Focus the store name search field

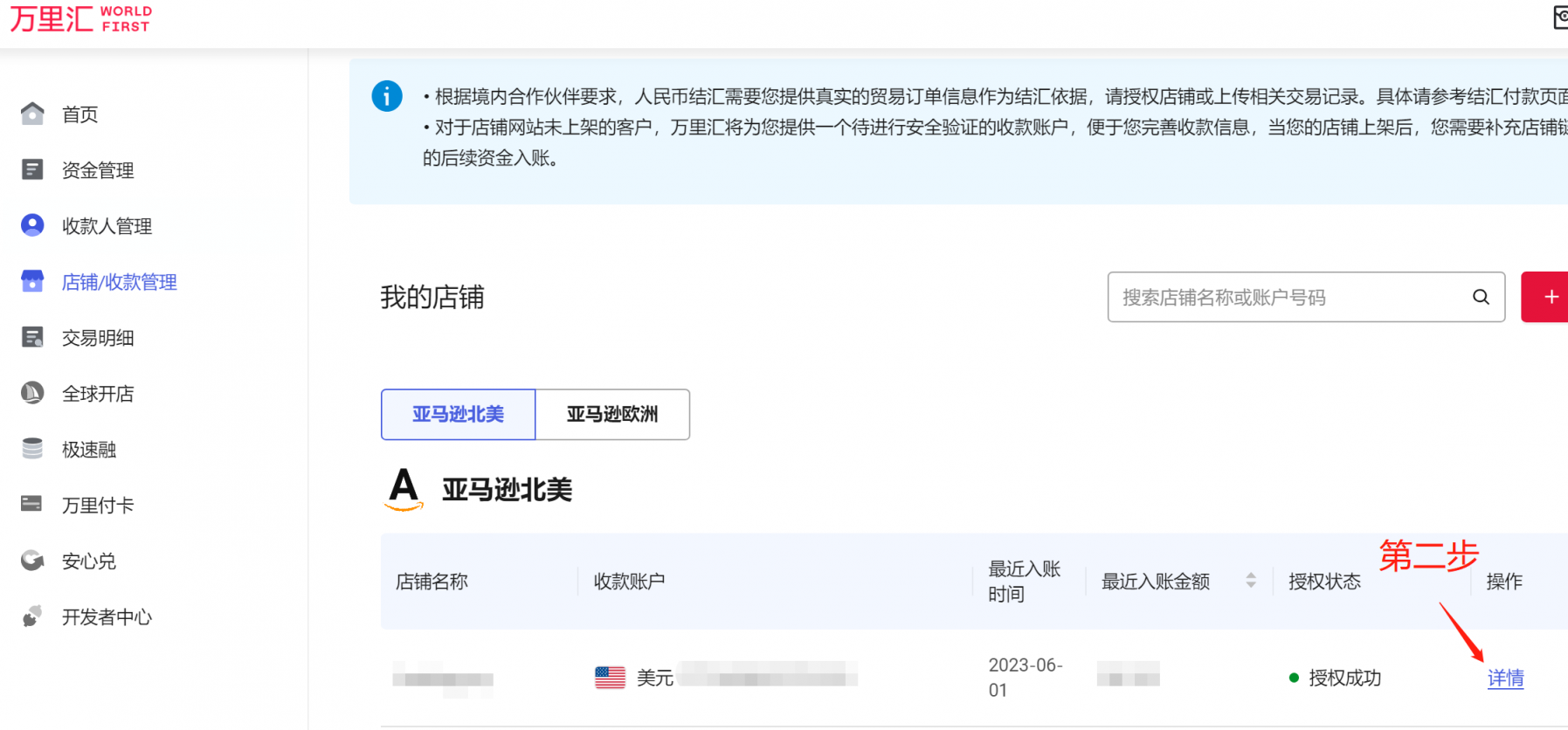[x=1306, y=297]
